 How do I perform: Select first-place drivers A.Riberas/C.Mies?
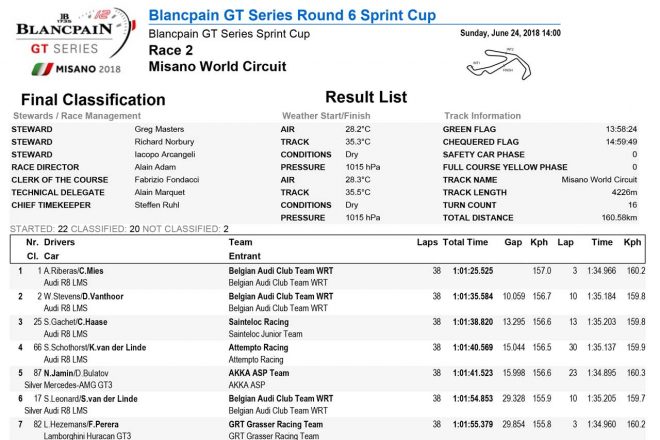[x=73, y=271]
